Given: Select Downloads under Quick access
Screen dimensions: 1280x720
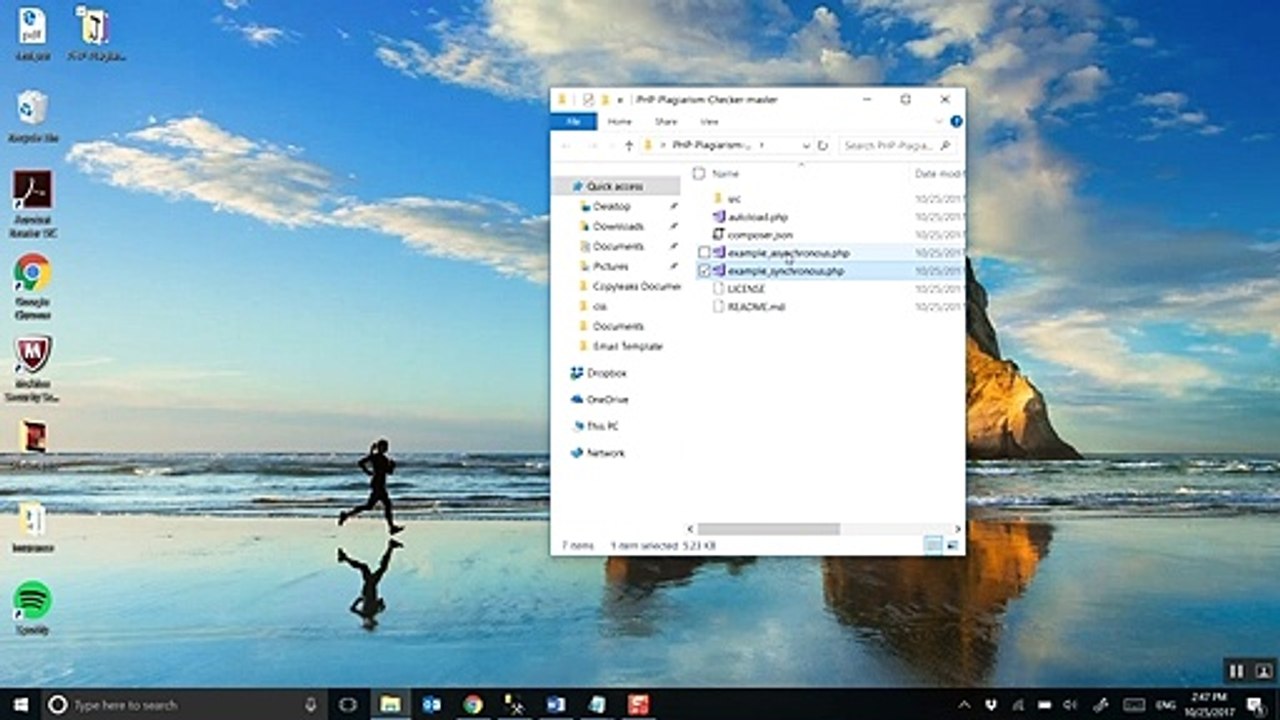Looking at the screenshot, I should tap(618, 226).
